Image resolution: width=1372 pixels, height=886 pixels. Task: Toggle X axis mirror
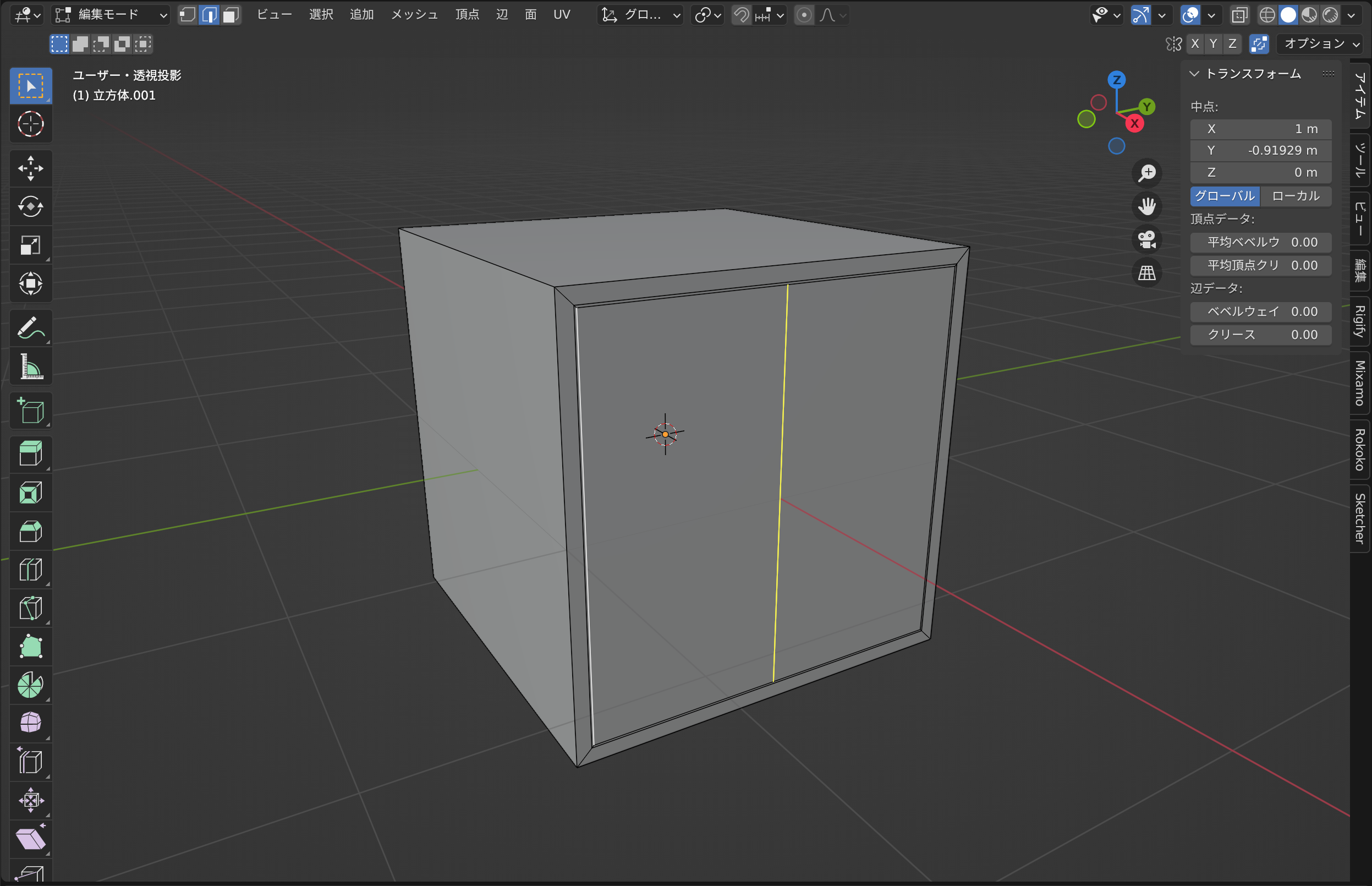[x=1195, y=43]
